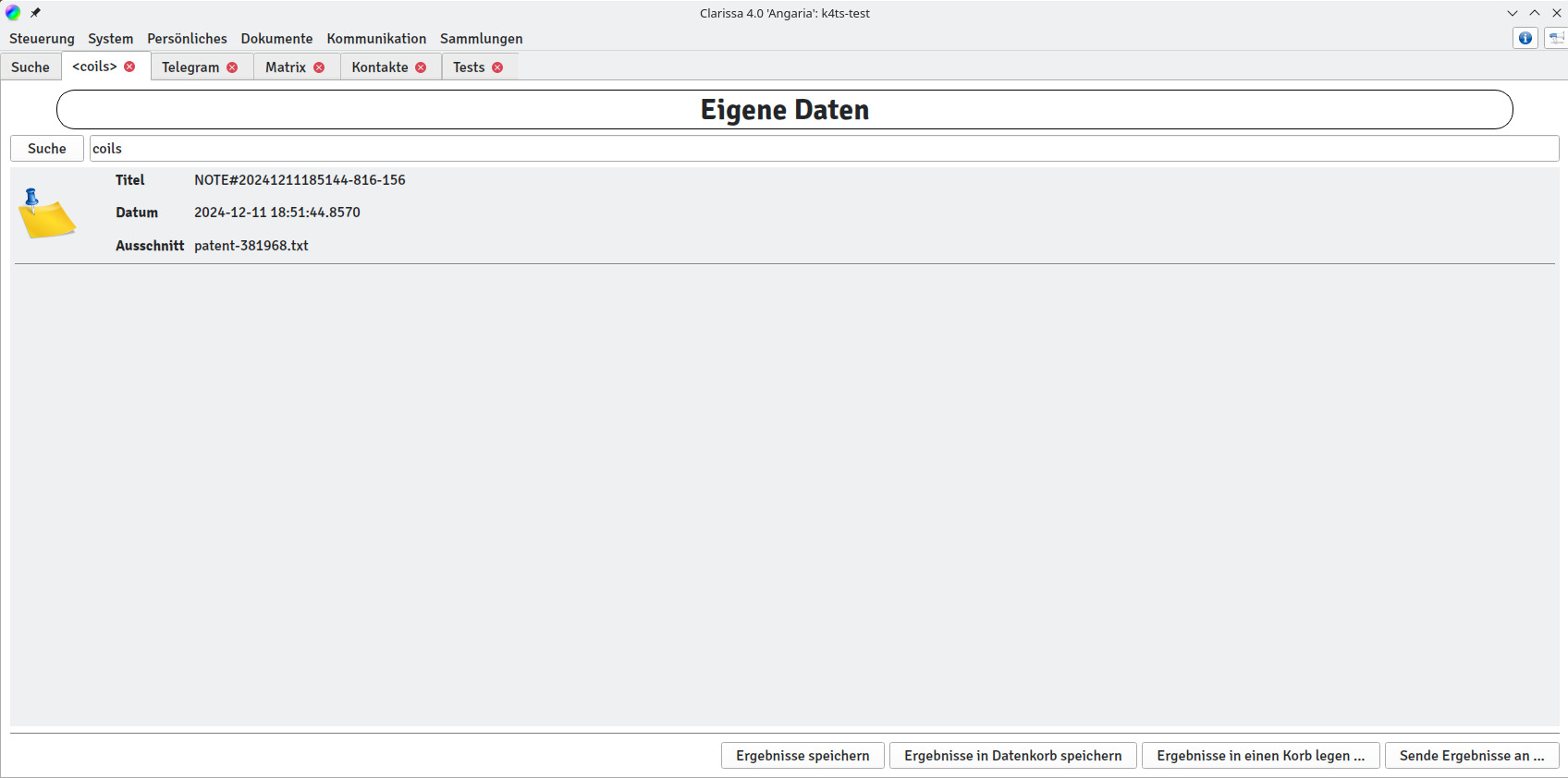The width and height of the screenshot is (1568, 778).
Task: Click the pin icon in the title bar
Action: point(35,13)
